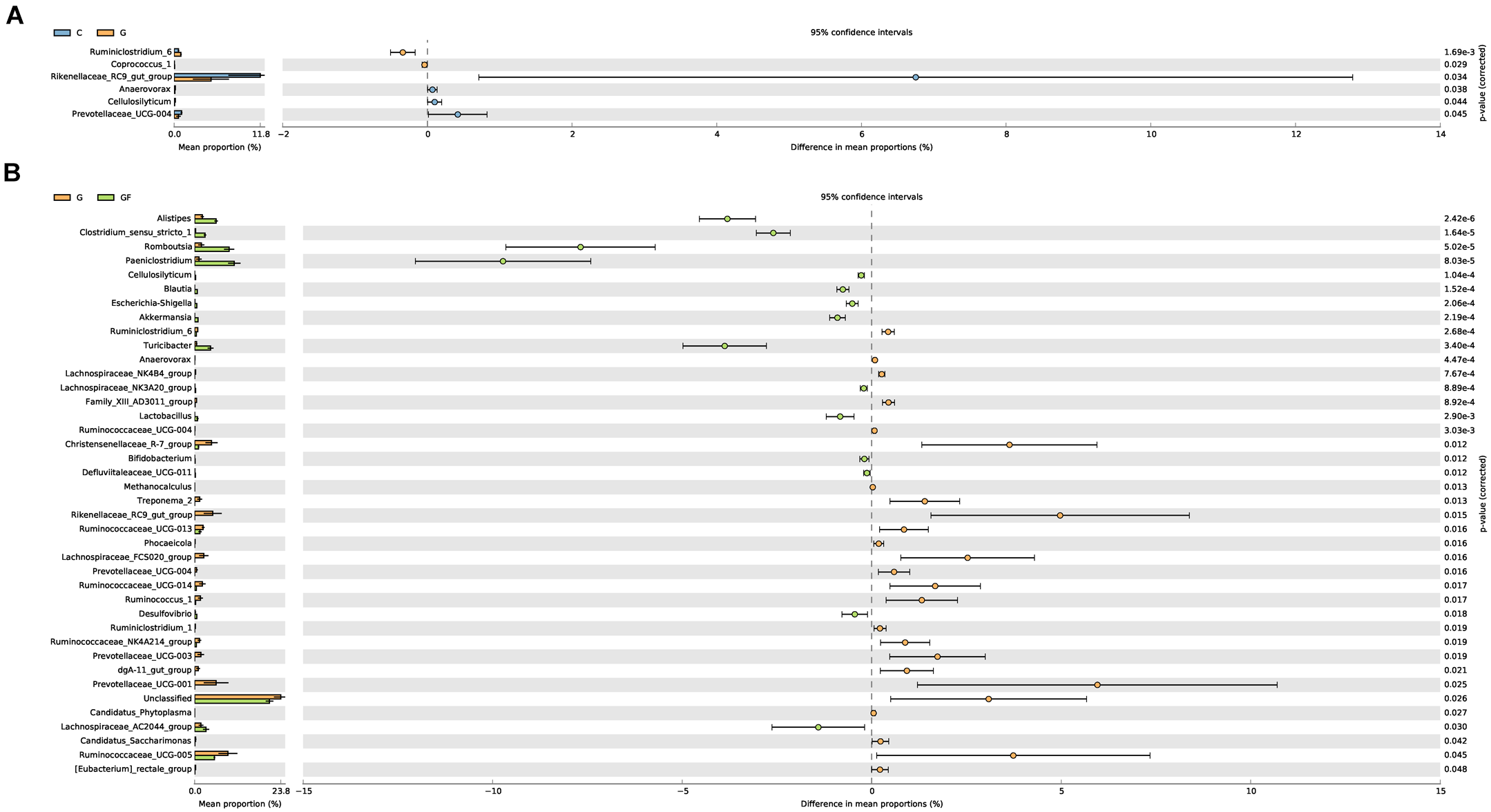
Task: Click the Christensenellaceae_R-7_group orange data point
Action: click(1010, 445)
